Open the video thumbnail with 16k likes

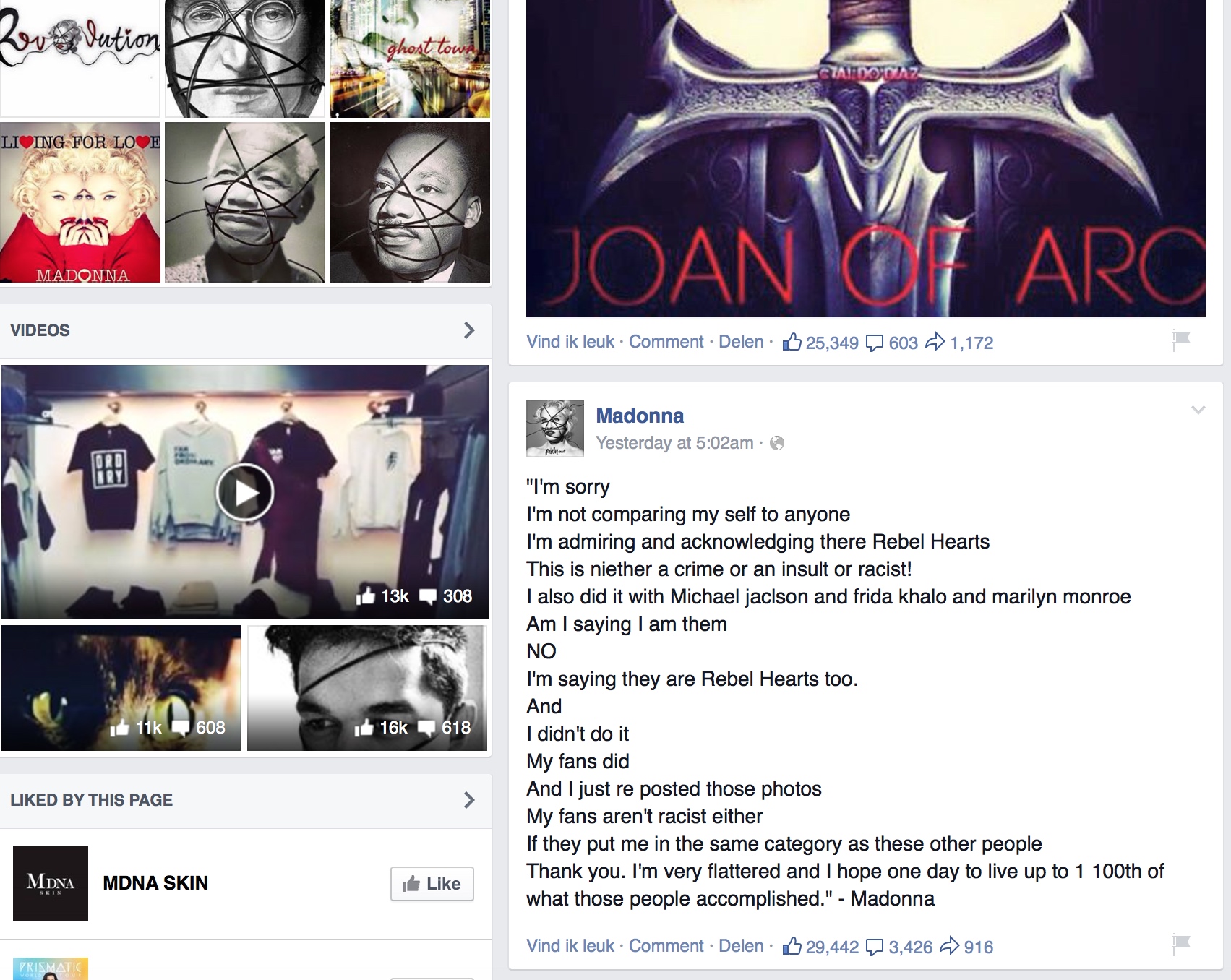click(x=367, y=688)
